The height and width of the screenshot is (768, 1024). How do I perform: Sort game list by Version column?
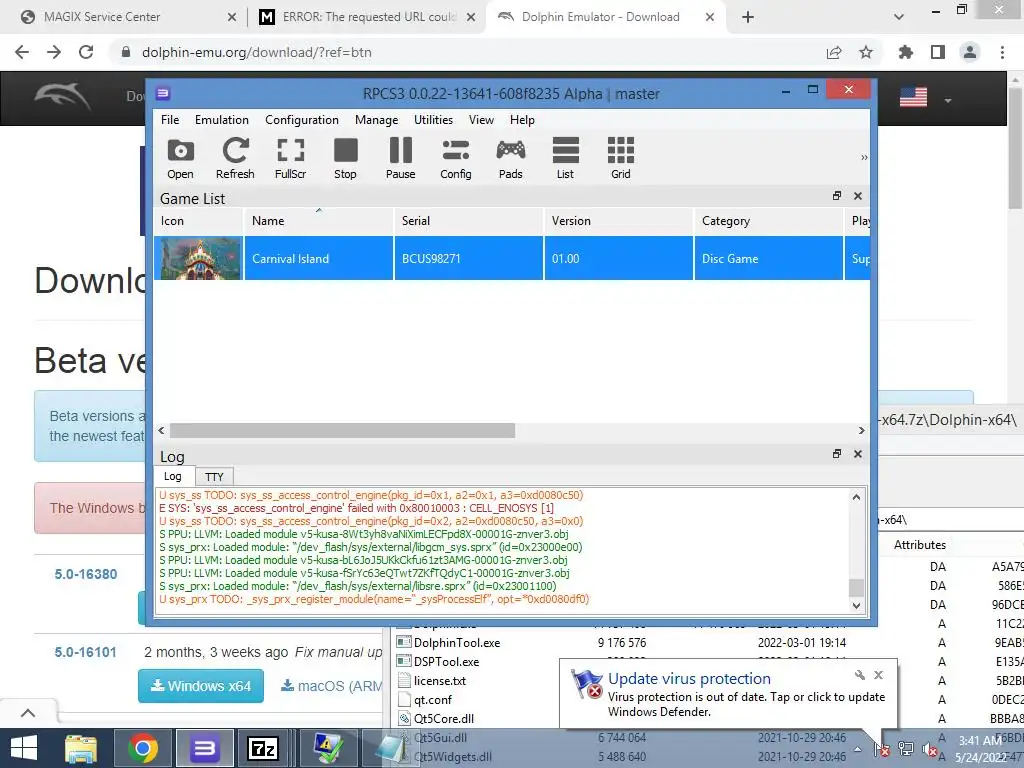point(618,221)
